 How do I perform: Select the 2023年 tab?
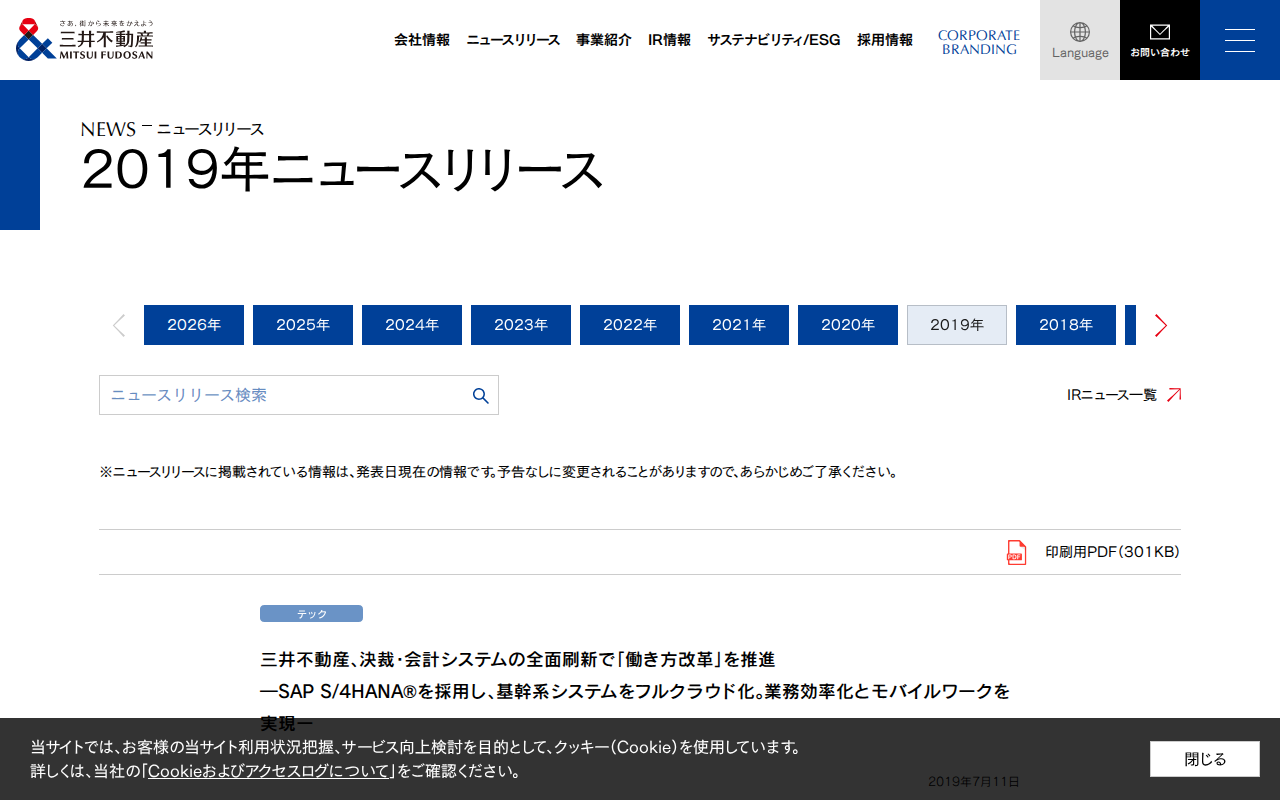(521, 325)
